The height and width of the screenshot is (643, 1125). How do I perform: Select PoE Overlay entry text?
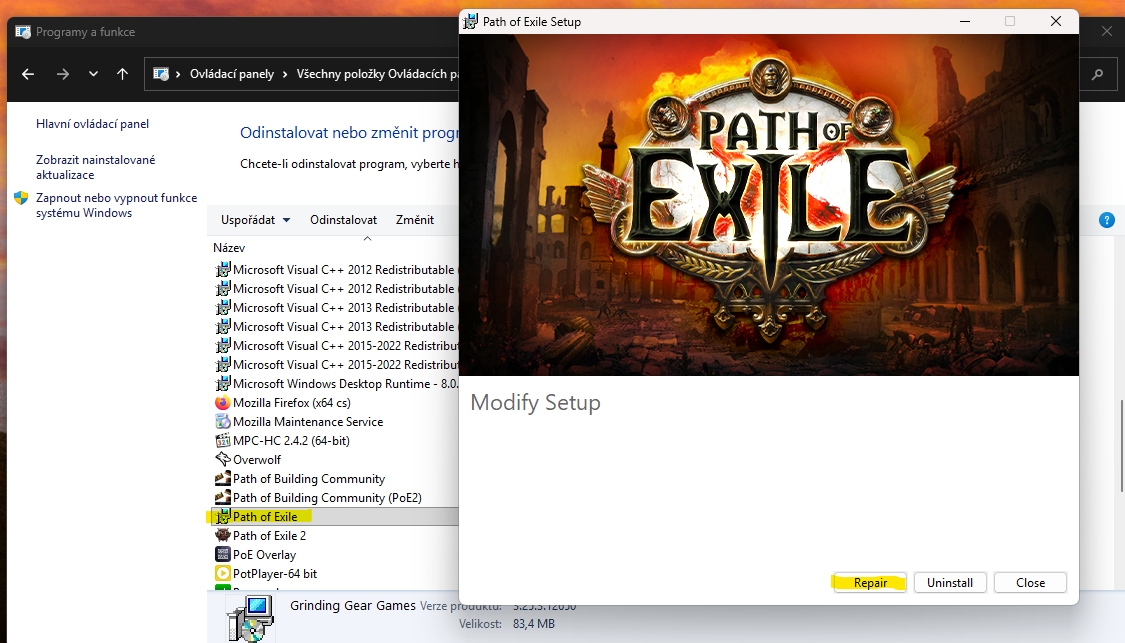click(264, 555)
